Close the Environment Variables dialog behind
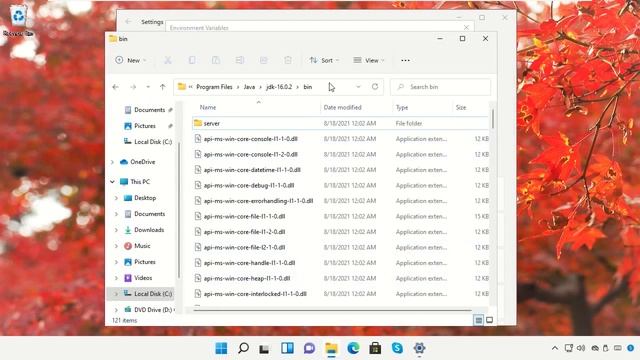The image size is (640, 360). click(466, 27)
